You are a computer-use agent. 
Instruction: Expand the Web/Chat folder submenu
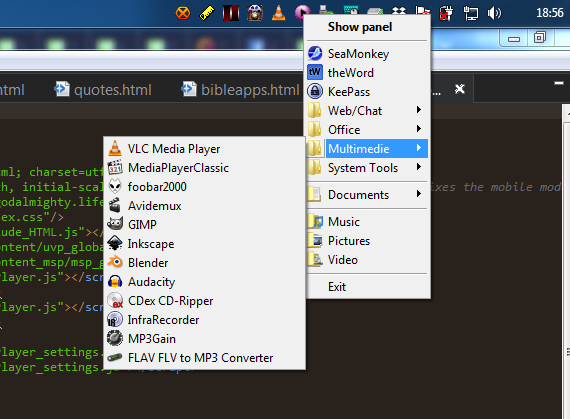click(x=367, y=110)
